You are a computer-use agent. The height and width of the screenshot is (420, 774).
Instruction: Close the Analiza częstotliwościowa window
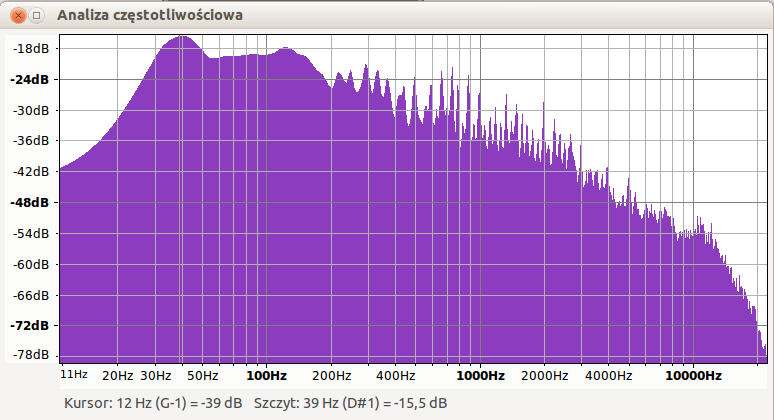18,15
